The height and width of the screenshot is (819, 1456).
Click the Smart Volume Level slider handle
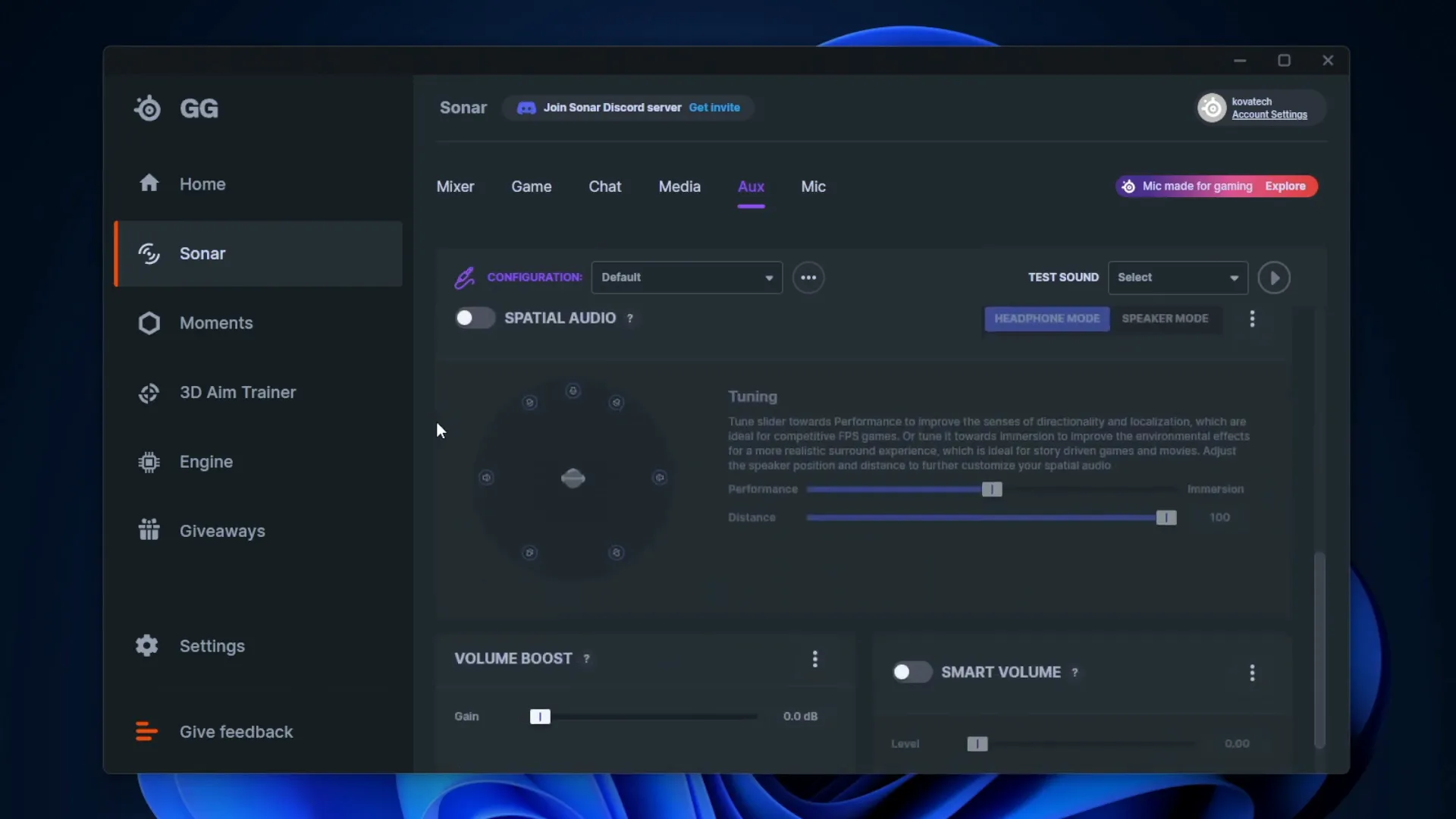coord(977,744)
